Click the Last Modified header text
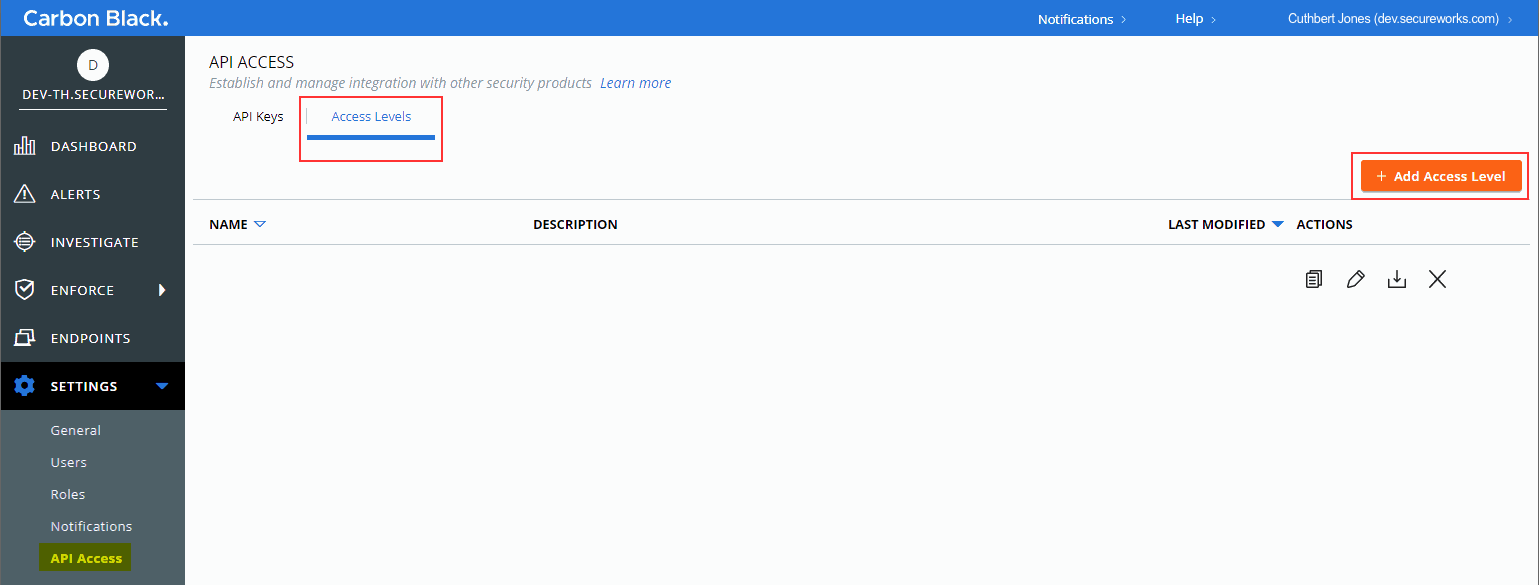 tap(1217, 225)
